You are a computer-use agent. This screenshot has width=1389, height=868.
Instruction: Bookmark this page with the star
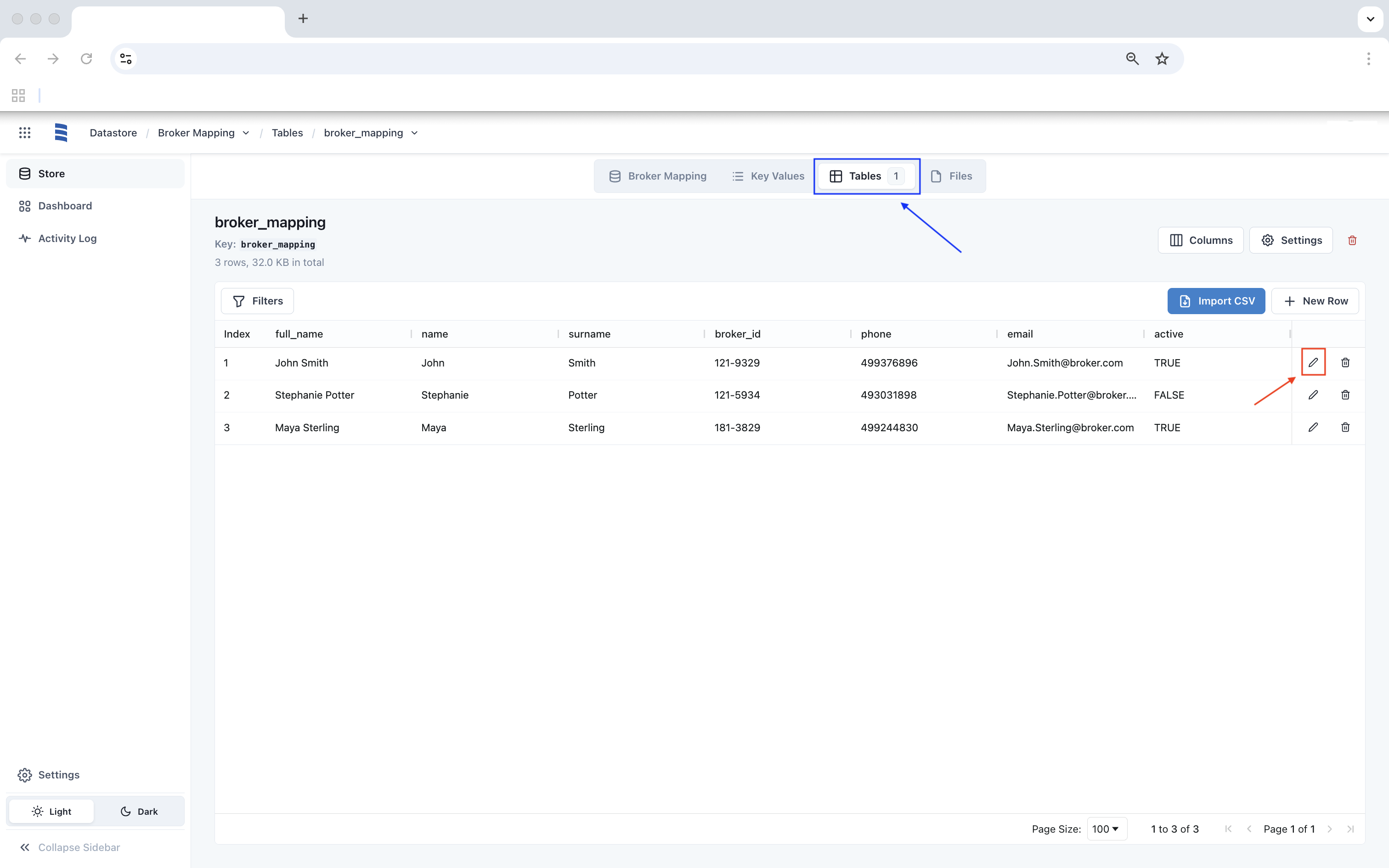pos(1162,59)
